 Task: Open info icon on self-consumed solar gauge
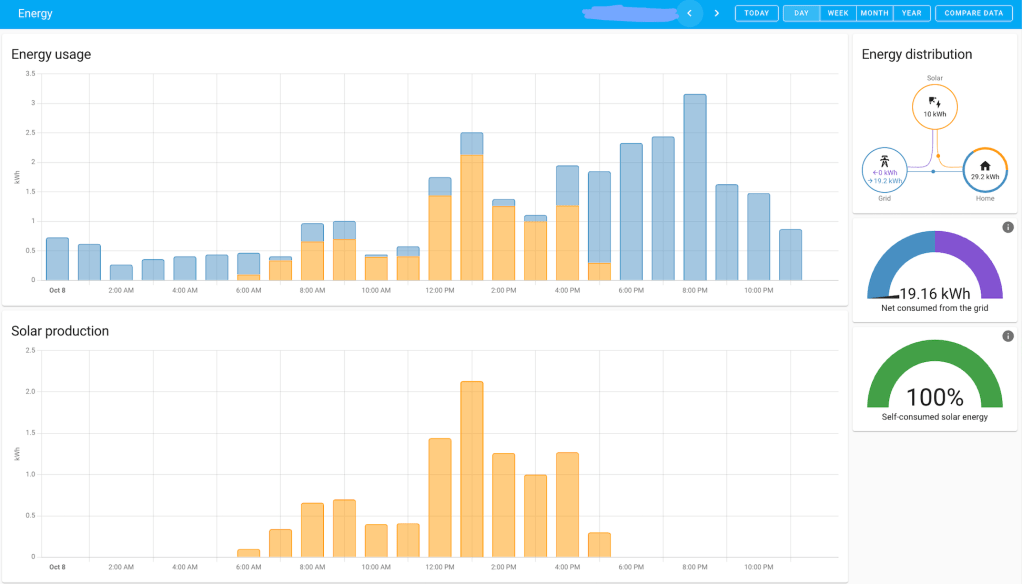1007,336
